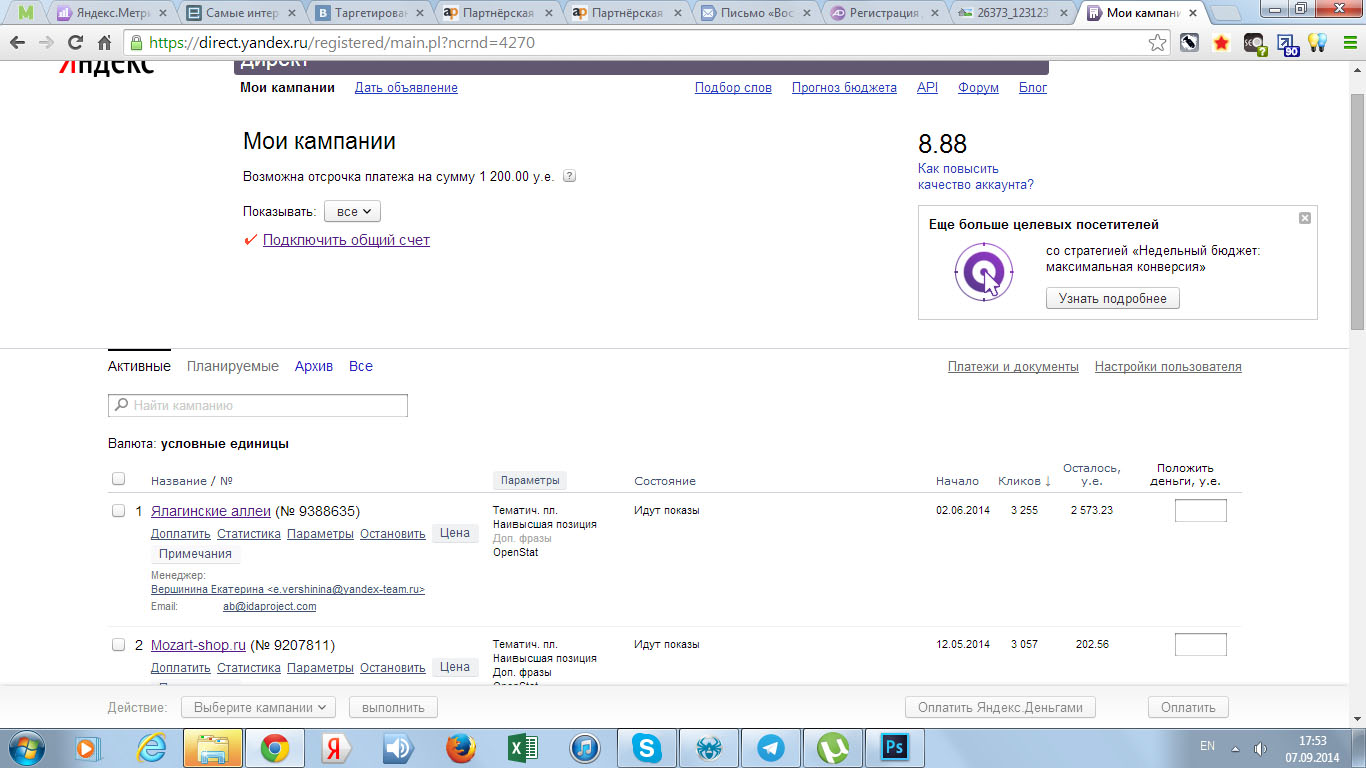Click the question mark hint near 1 200.00 у.е.
The width and height of the screenshot is (1366, 768).
[569, 176]
